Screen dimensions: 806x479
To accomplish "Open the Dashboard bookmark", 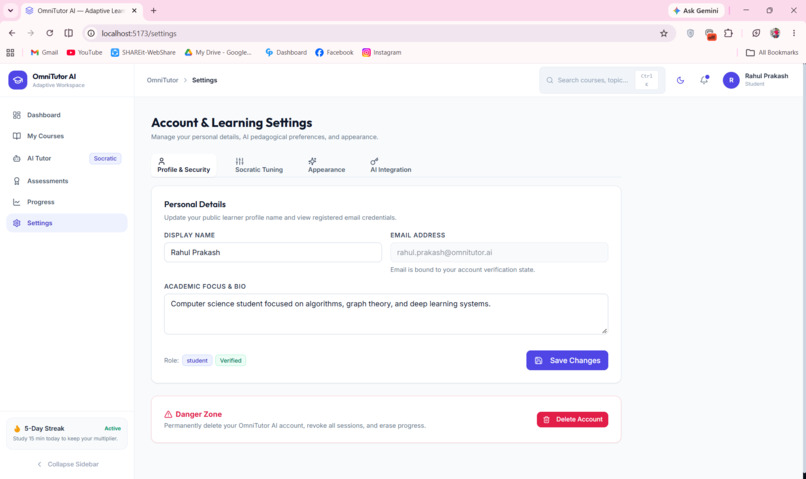I will 286,52.
